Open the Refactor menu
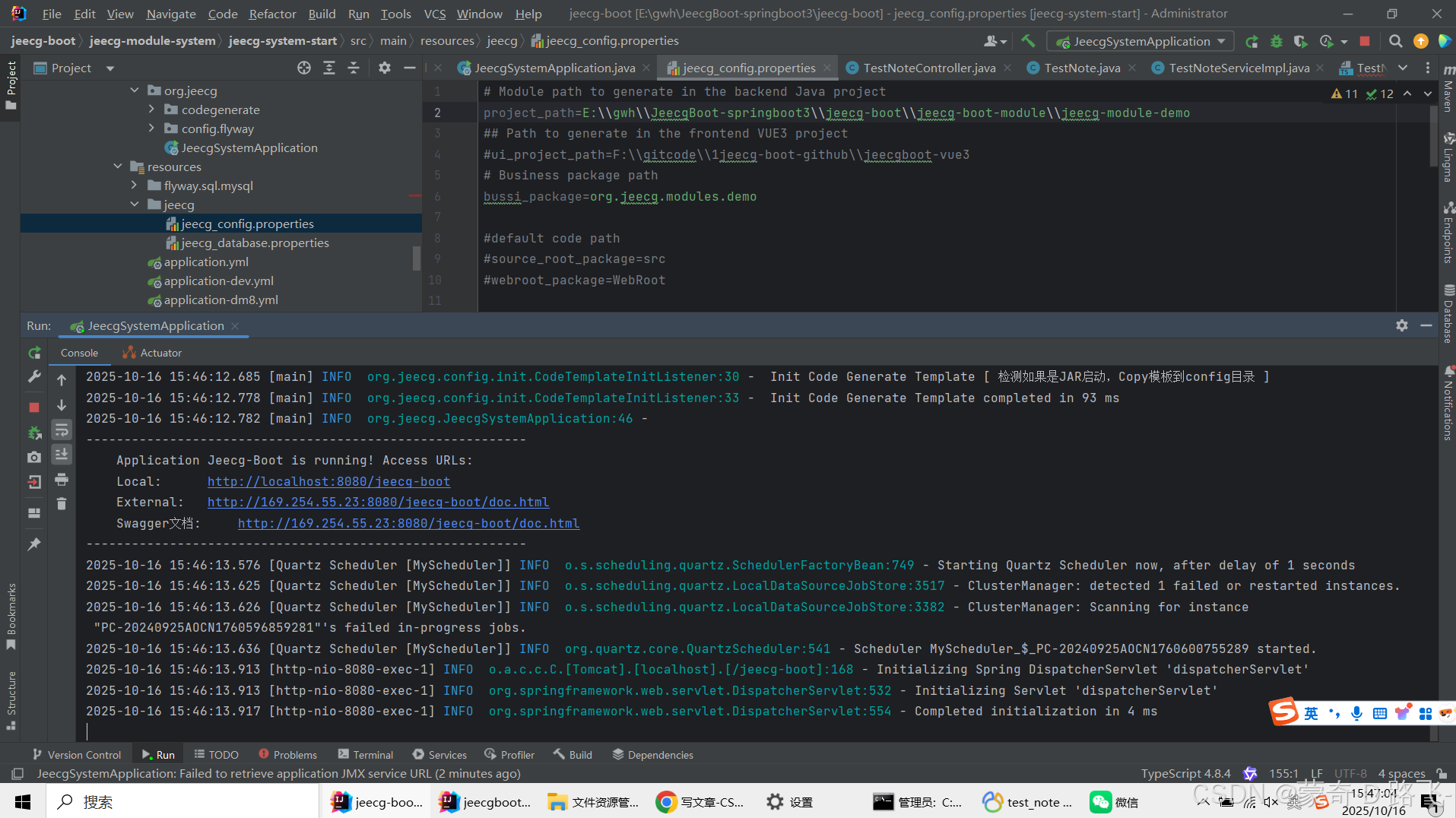Screen dimensions: 1456x818 coord(272,14)
